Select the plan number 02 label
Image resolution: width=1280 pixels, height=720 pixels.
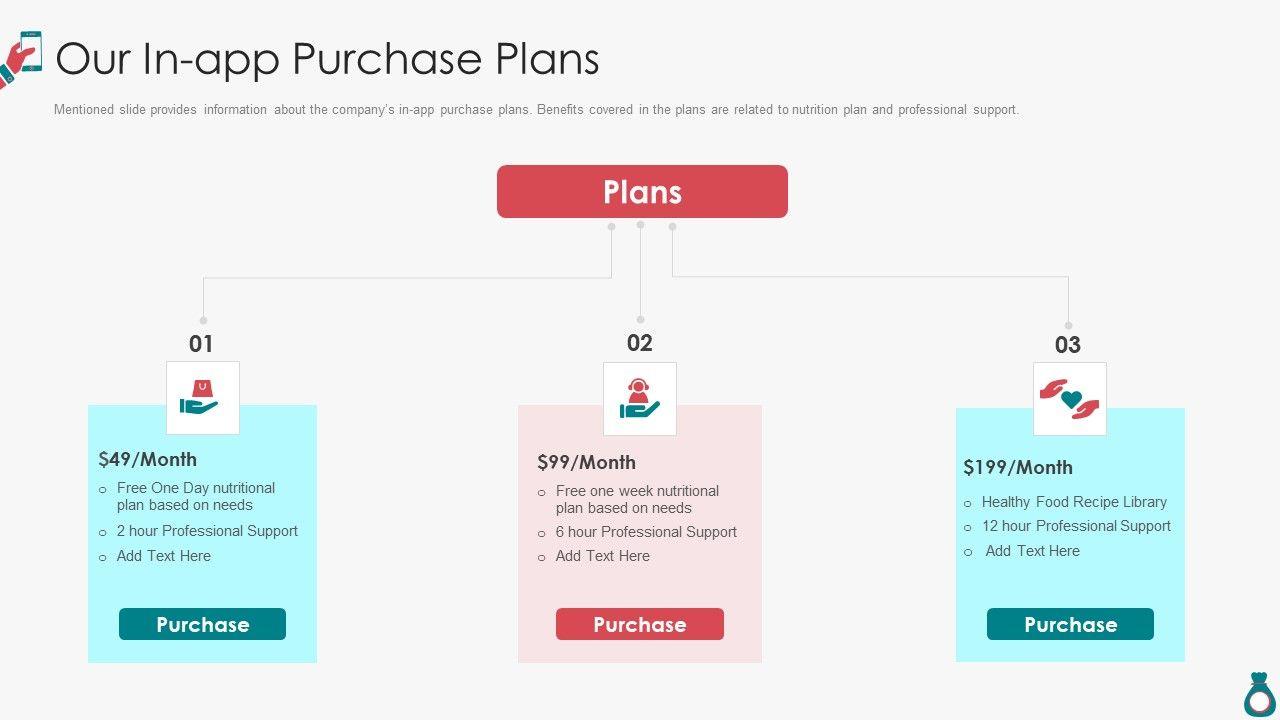[639, 343]
